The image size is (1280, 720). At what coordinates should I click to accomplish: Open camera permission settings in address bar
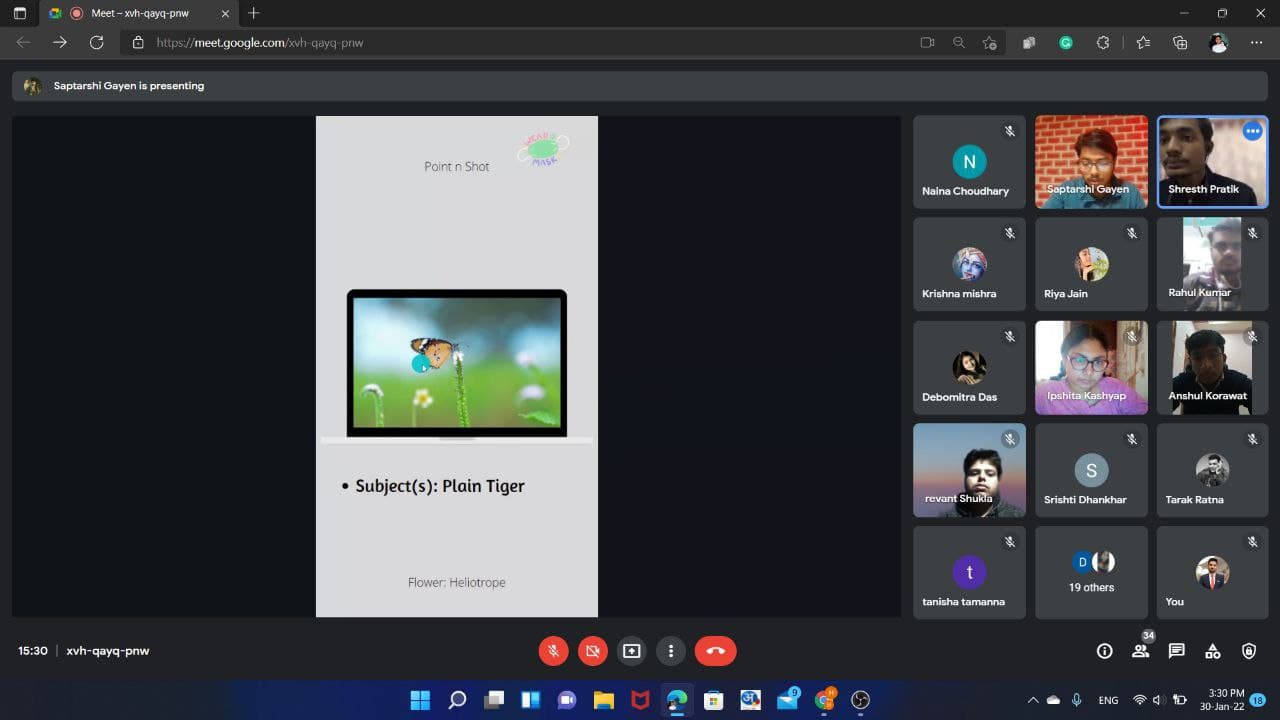(927, 43)
